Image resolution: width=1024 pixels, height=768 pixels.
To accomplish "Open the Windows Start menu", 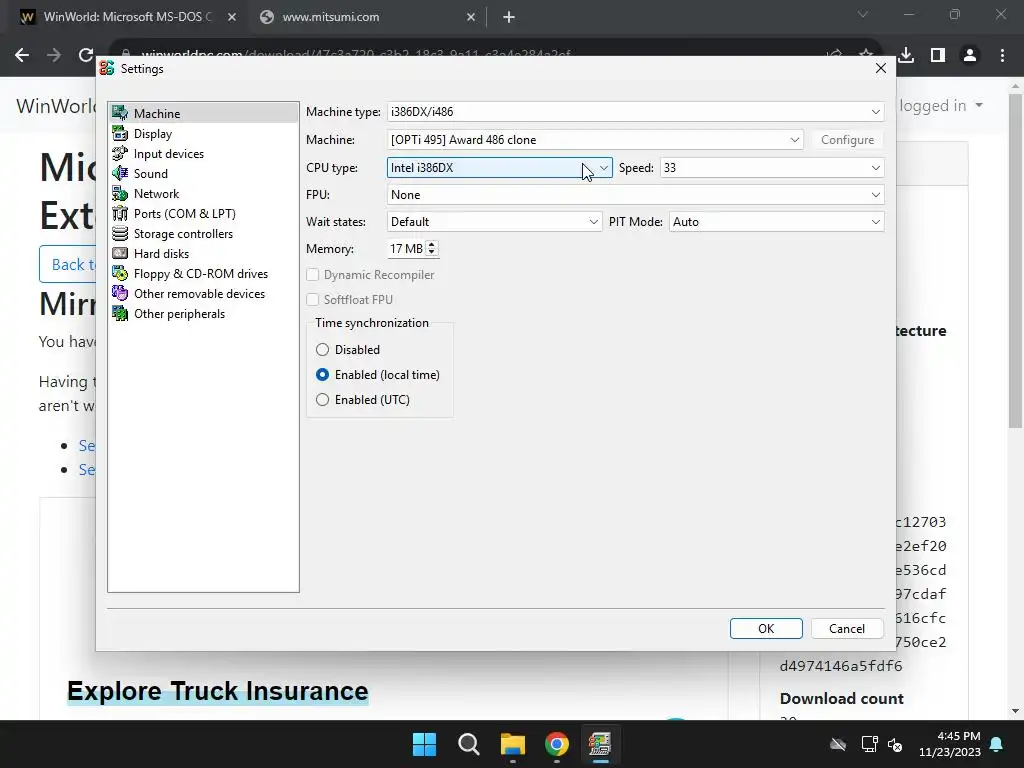I will 424,744.
